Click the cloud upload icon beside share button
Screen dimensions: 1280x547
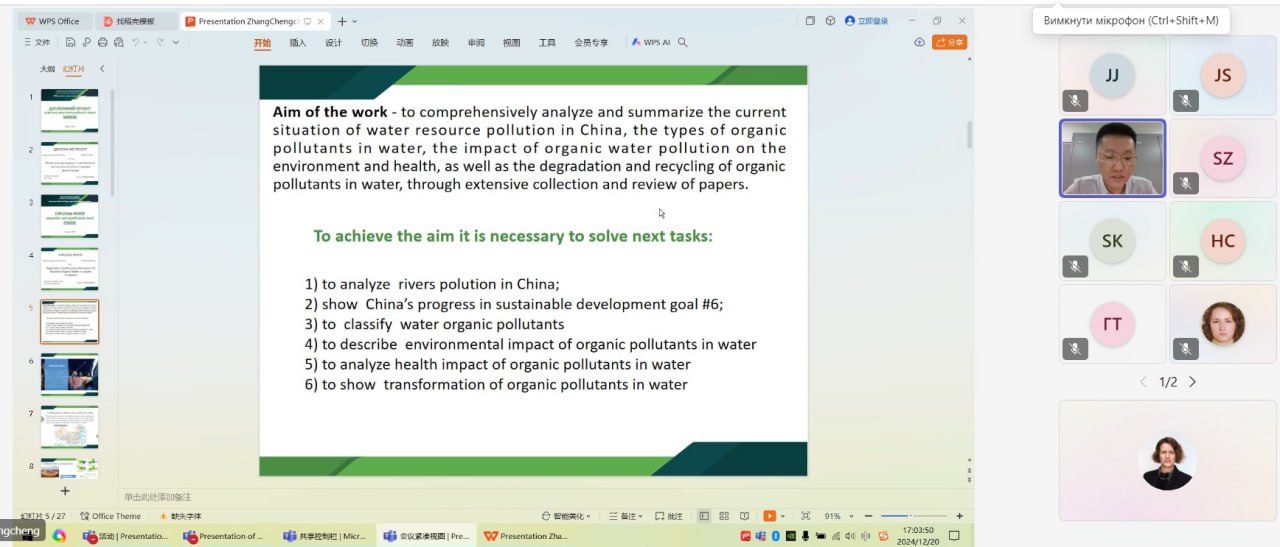919,42
